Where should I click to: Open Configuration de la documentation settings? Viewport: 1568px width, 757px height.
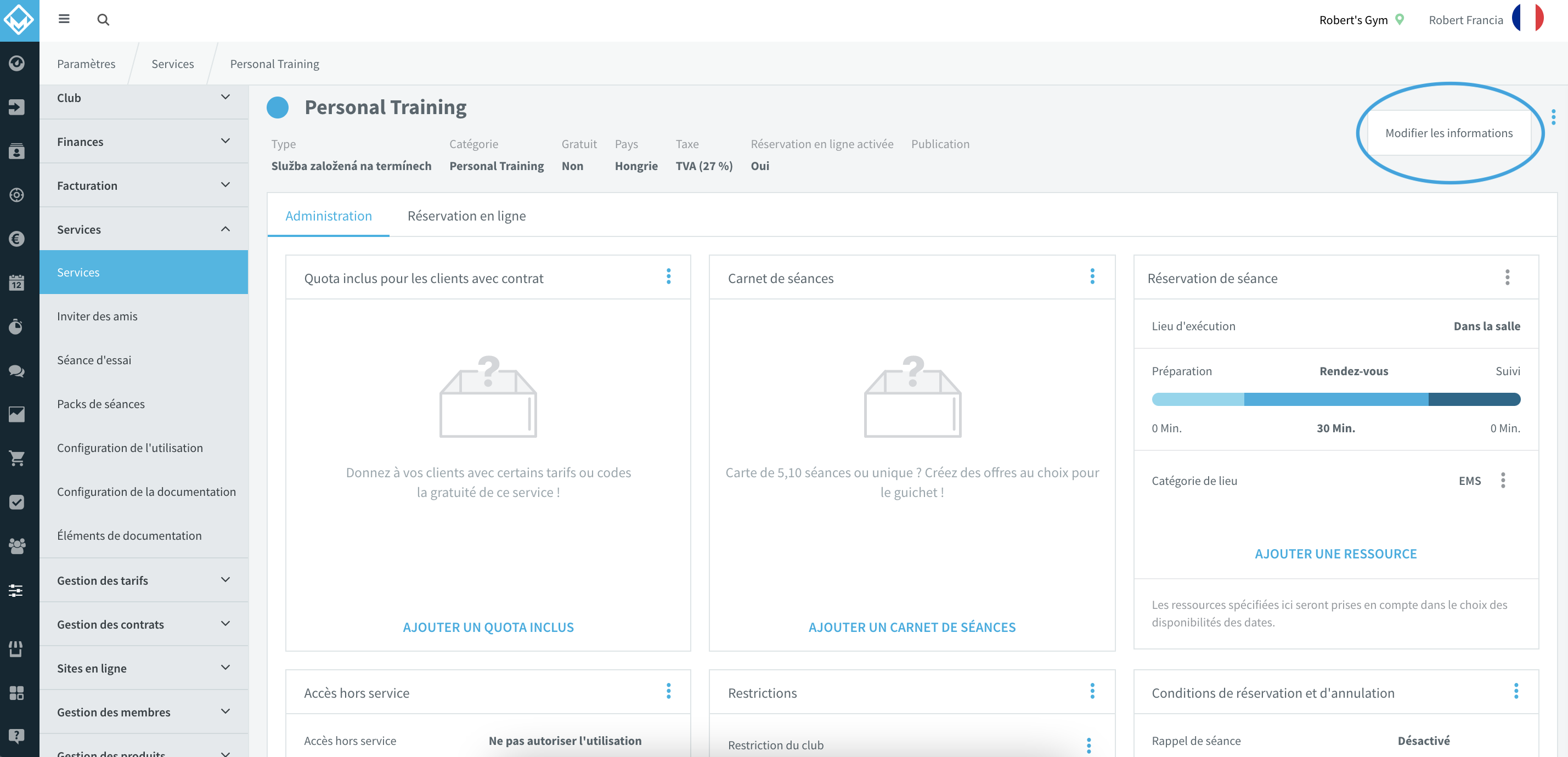144,492
